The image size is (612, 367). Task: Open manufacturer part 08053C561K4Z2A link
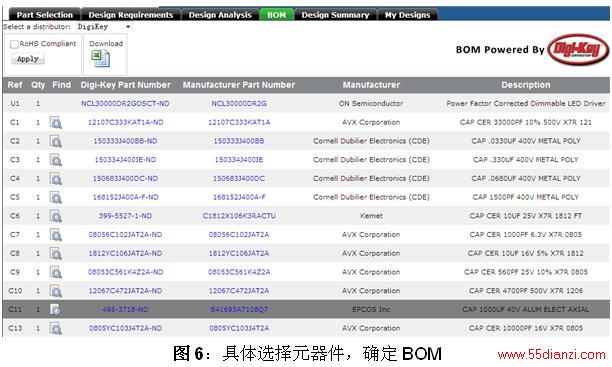click(239, 272)
